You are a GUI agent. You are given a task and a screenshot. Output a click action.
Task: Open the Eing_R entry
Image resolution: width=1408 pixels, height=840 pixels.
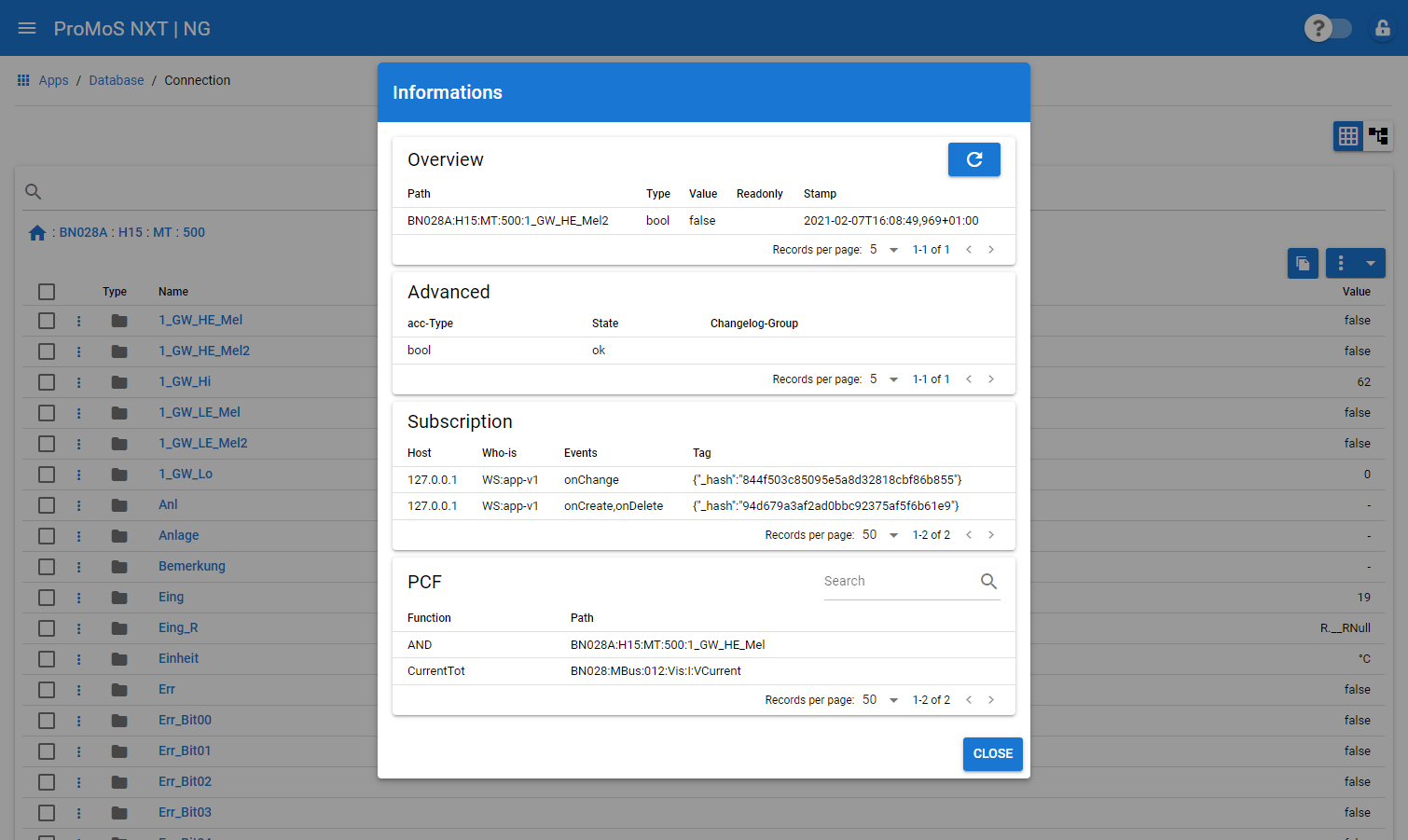(x=178, y=627)
